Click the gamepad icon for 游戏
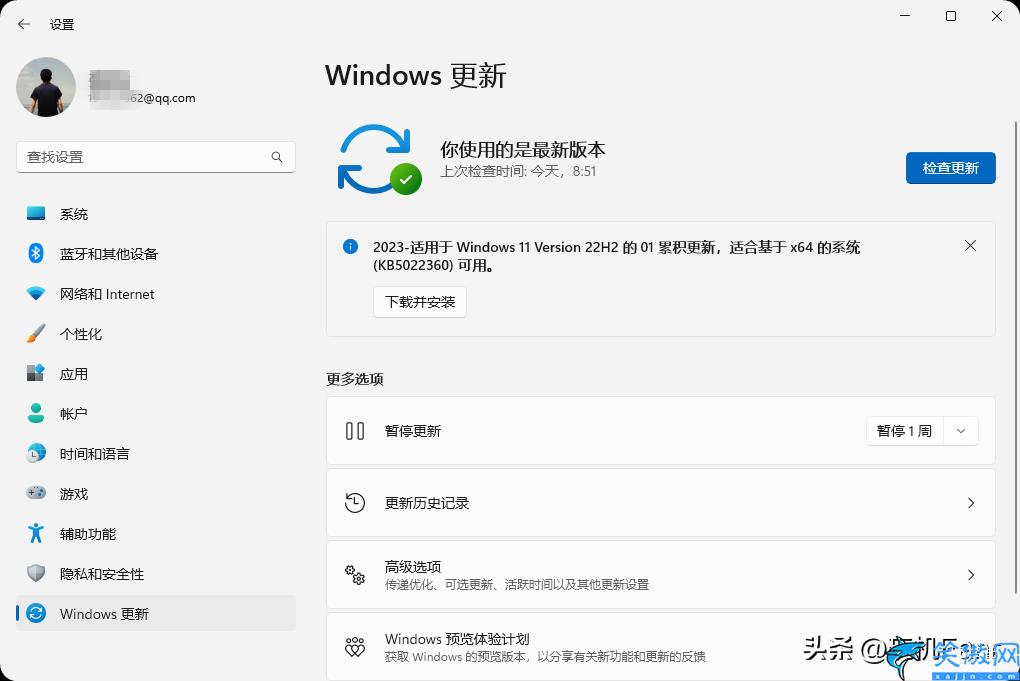 pos(36,493)
